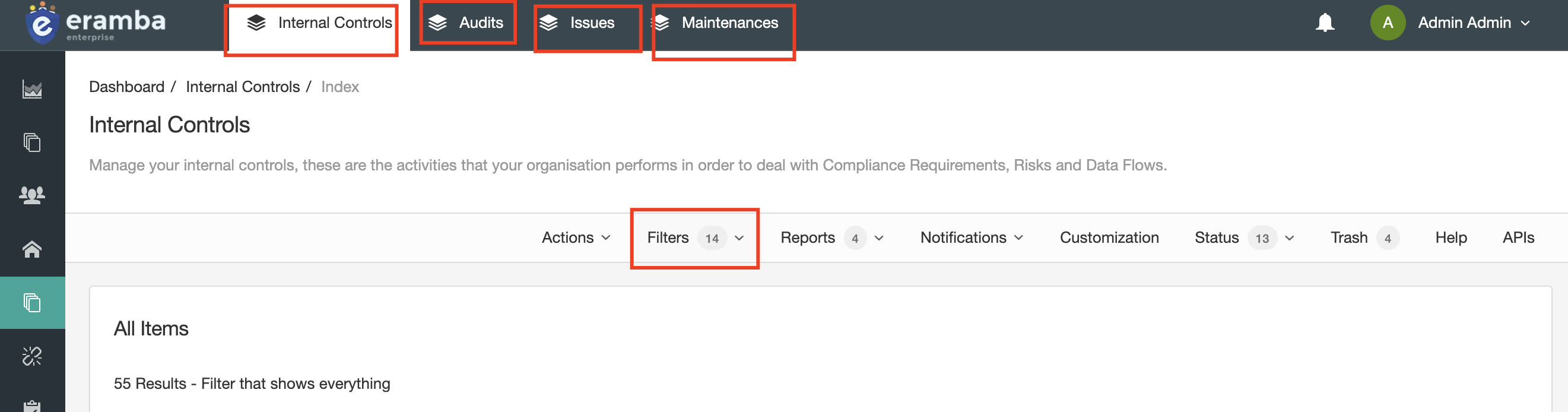Open the Notifications dropdown
The width and height of the screenshot is (1568, 412).
pyautogui.click(x=972, y=238)
